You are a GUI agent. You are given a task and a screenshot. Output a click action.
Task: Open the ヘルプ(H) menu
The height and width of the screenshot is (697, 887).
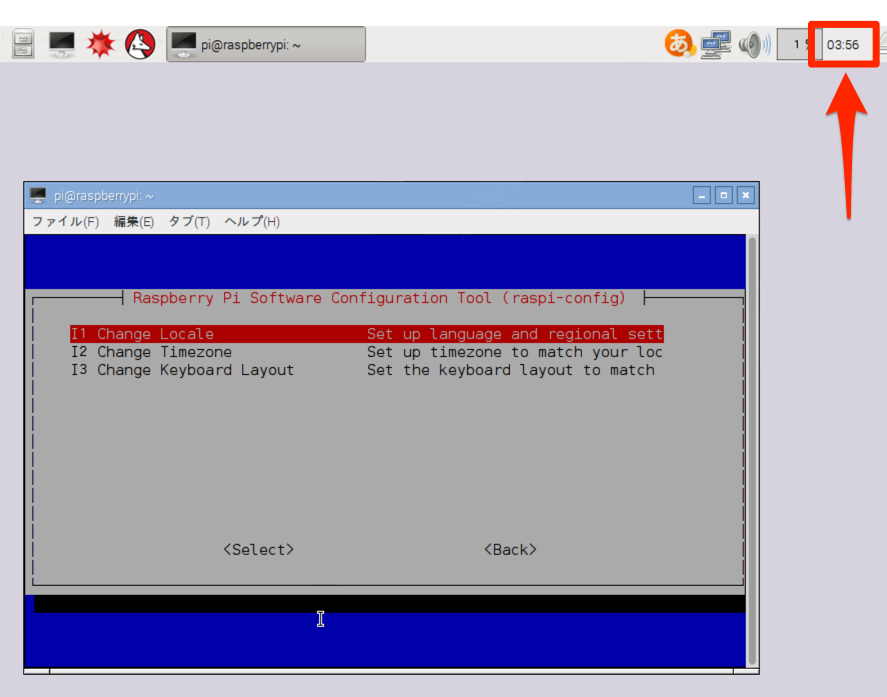pos(252,222)
